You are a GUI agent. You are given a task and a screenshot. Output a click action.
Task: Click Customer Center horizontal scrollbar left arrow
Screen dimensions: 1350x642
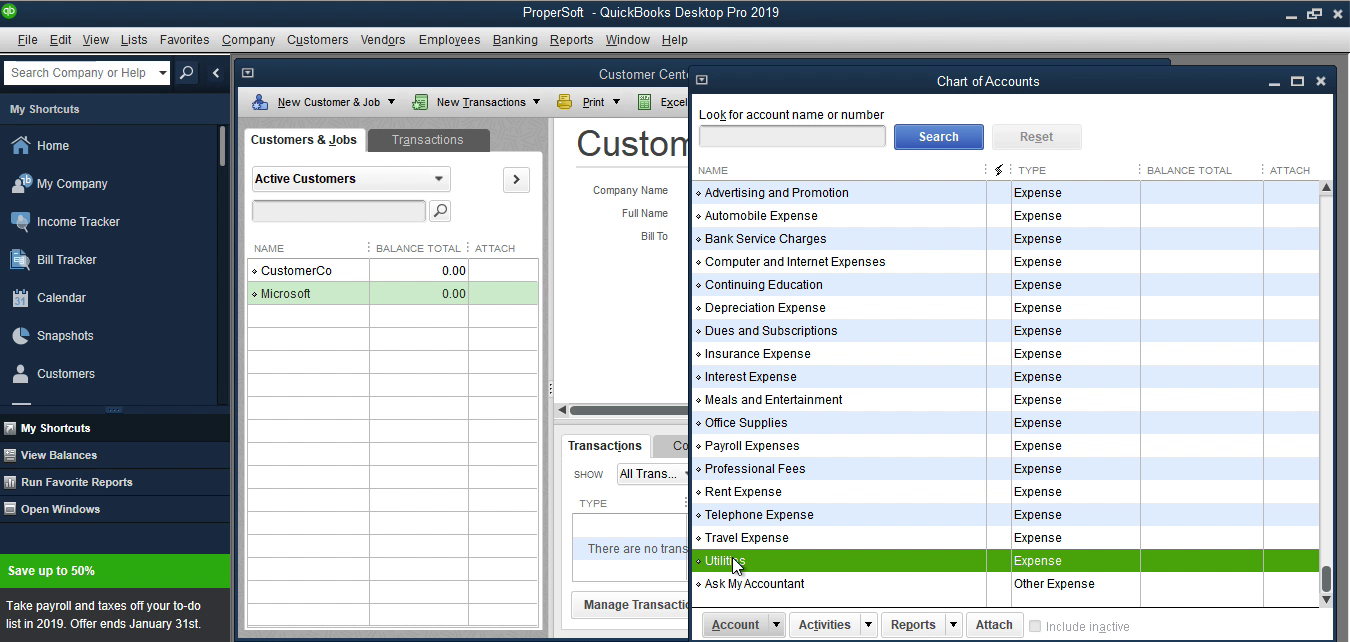(x=562, y=410)
